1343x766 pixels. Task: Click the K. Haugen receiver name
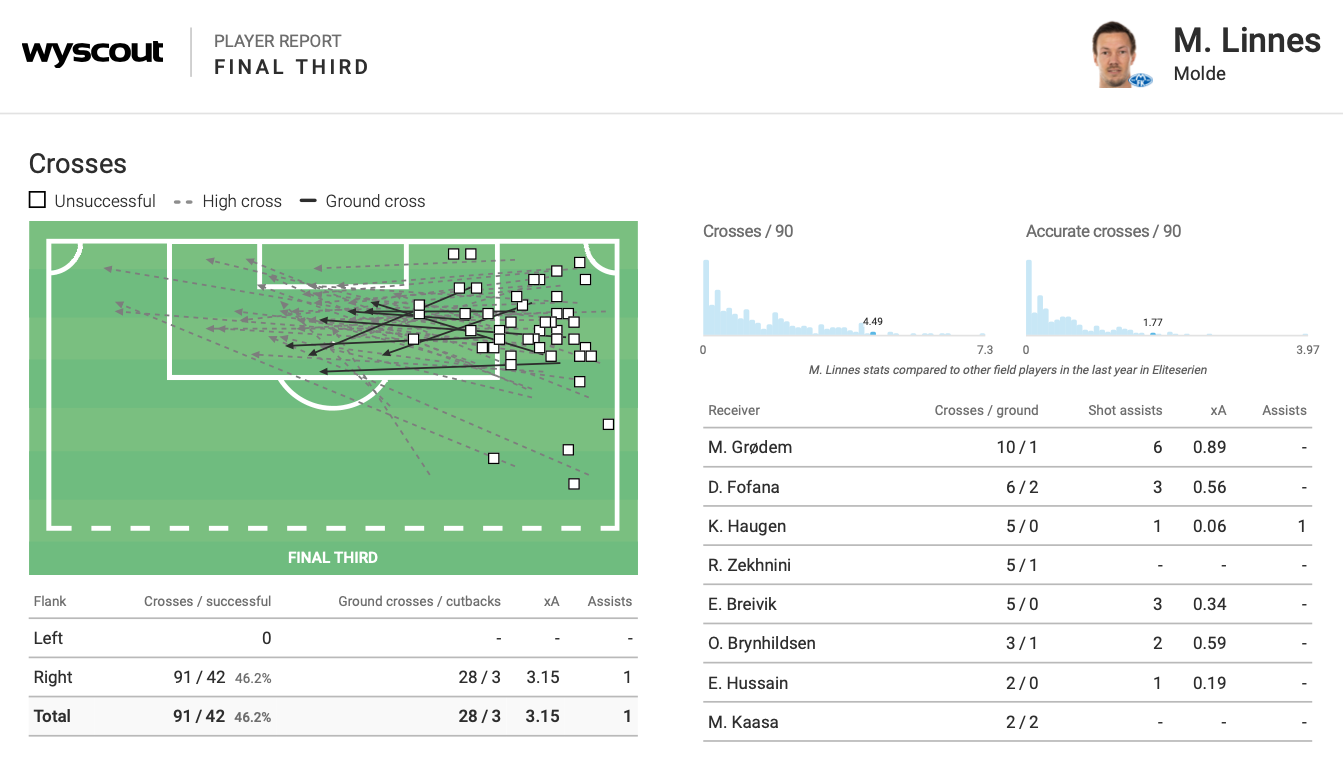pyautogui.click(x=746, y=526)
